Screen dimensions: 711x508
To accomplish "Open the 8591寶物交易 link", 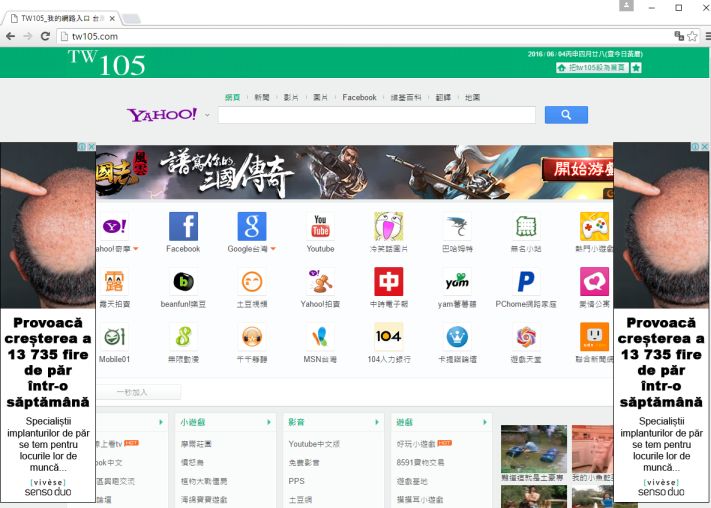I will pyautogui.click(x=420, y=463).
